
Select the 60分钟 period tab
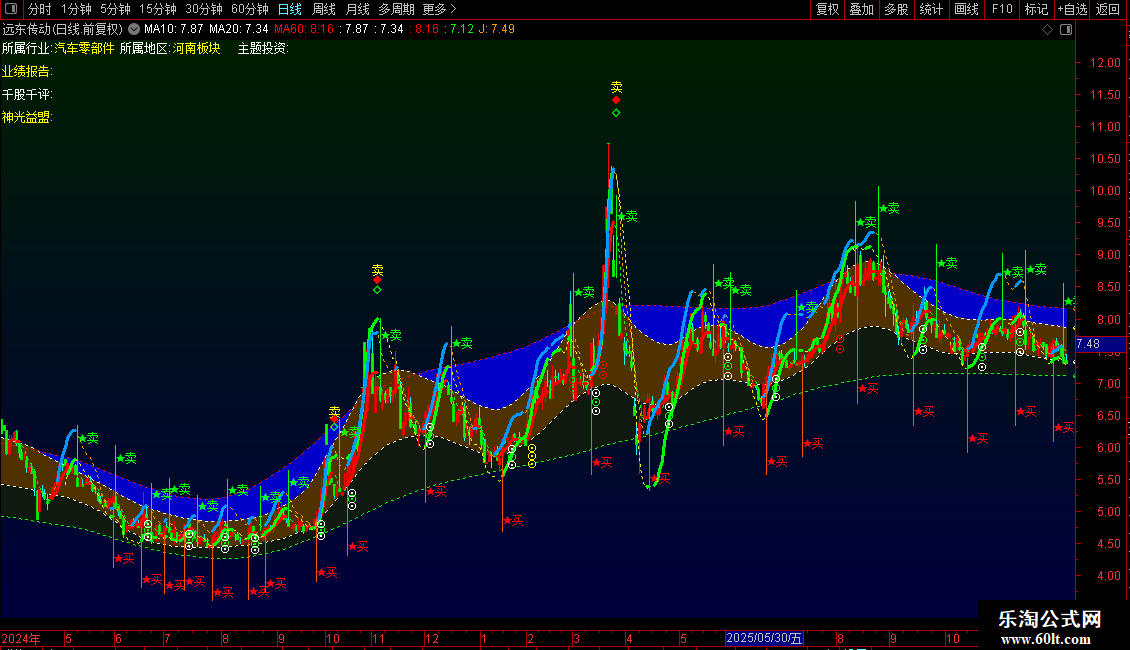coord(250,9)
